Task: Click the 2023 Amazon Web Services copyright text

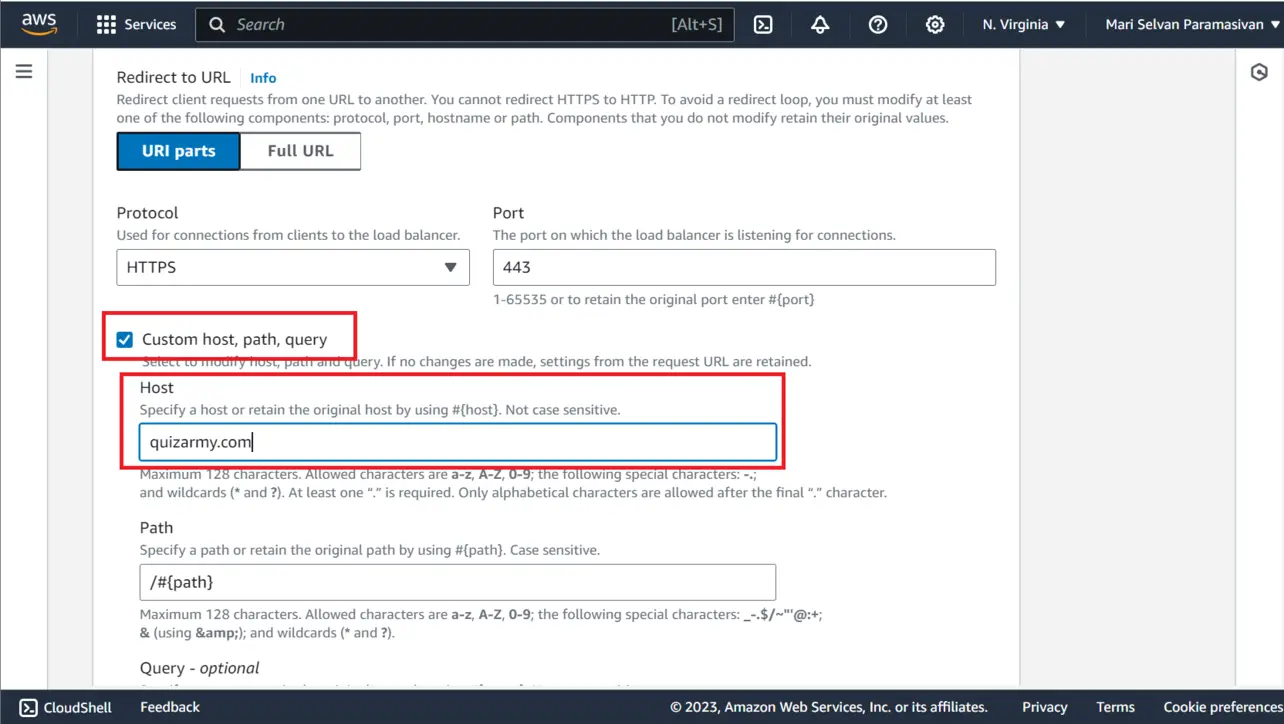Action: (829, 707)
